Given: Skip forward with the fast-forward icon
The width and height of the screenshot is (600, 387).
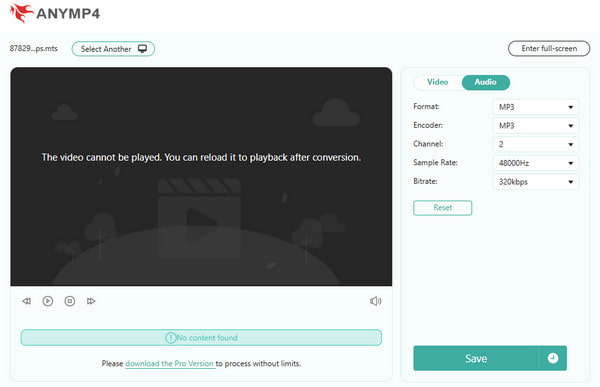Looking at the screenshot, I should 91,301.
